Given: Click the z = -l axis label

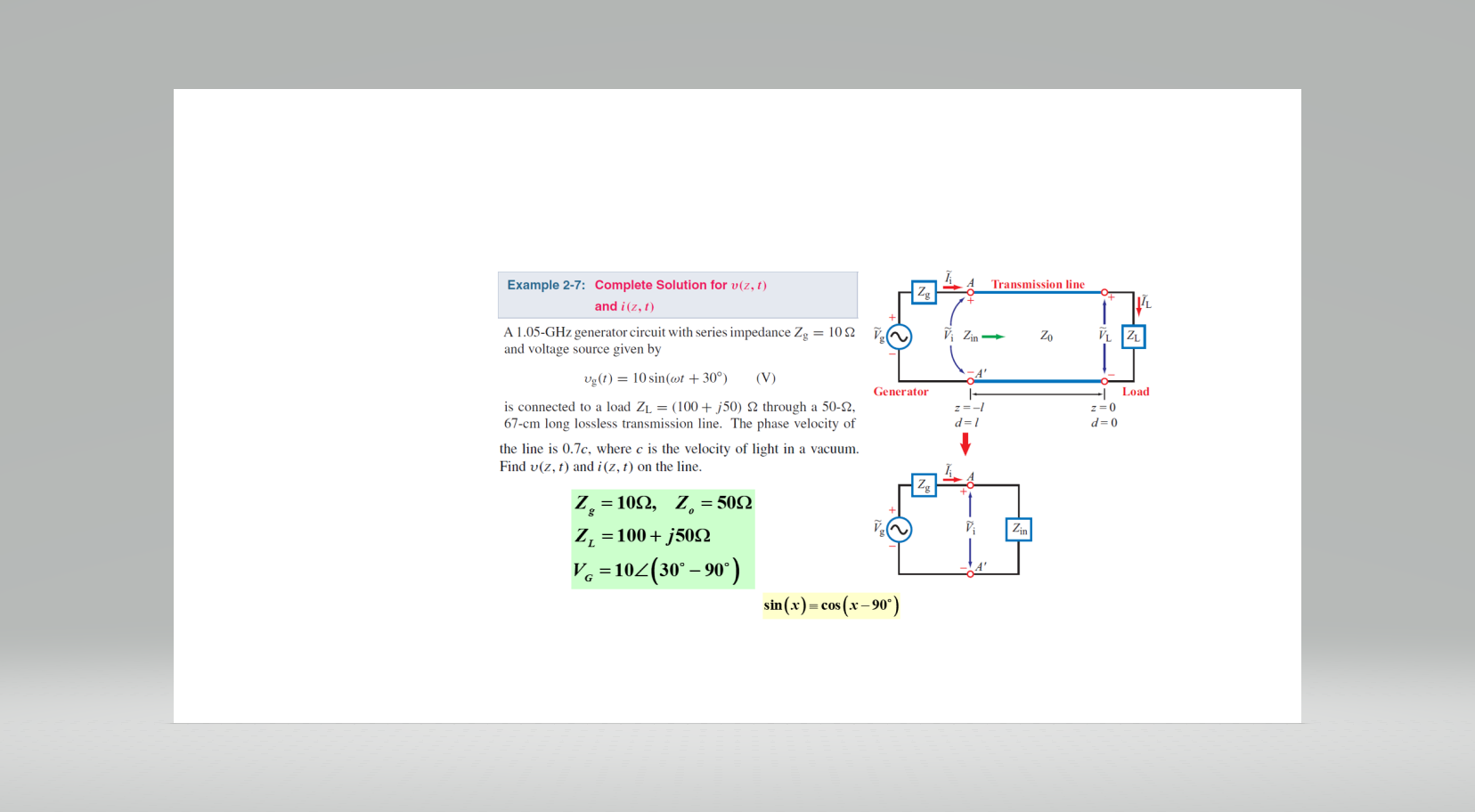Looking at the screenshot, I should click(971, 407).
